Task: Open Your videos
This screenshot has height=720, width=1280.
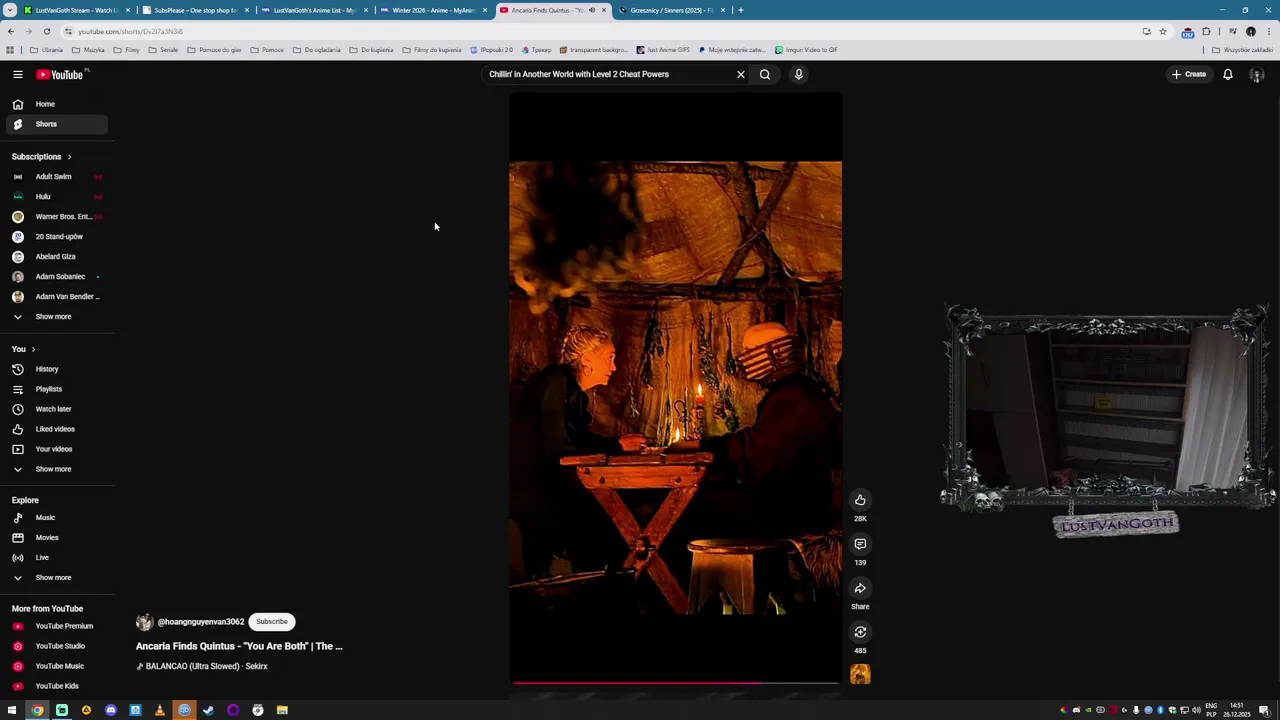Action: (x=54, y=449)
